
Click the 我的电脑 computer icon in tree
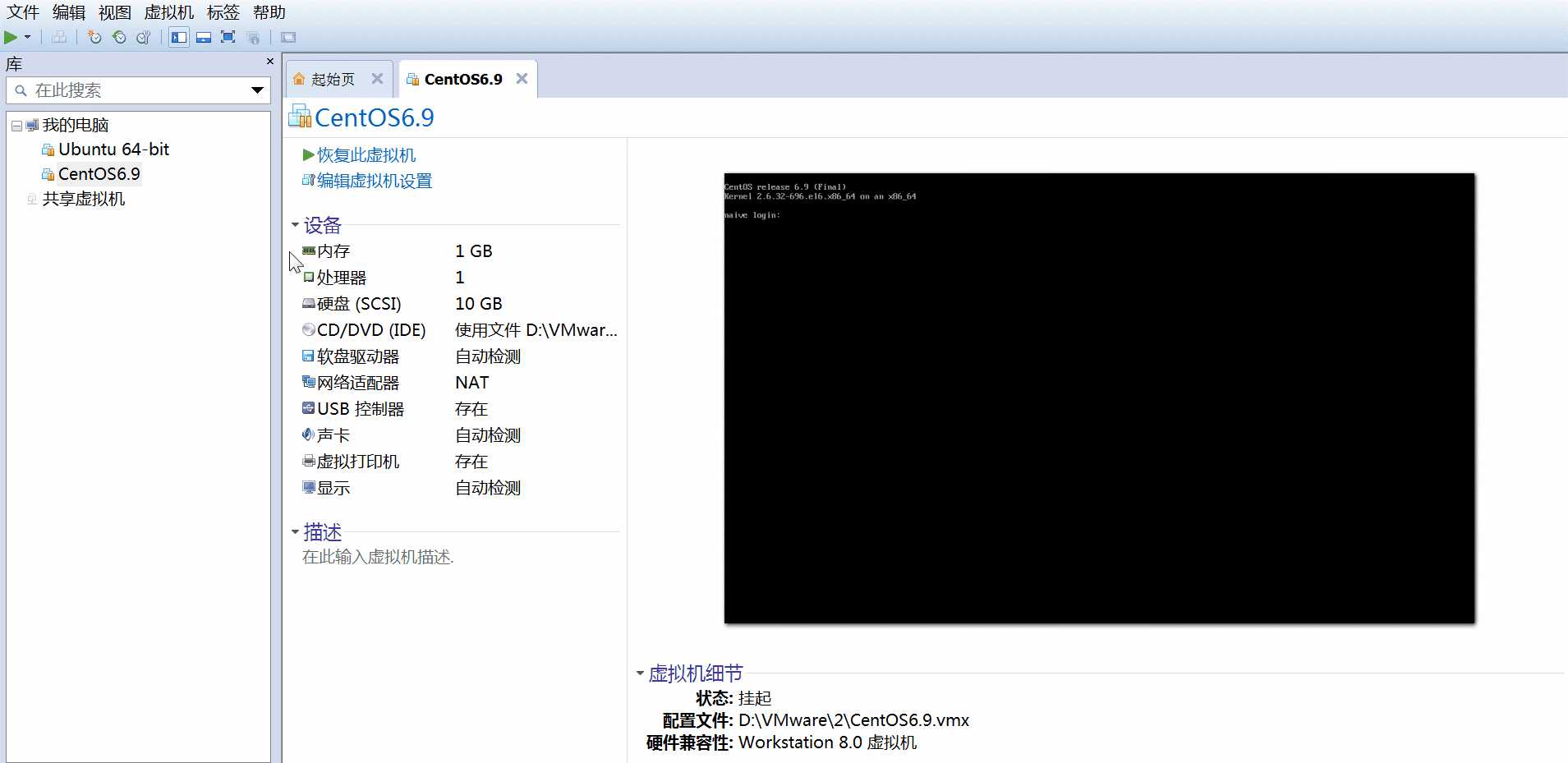pyautogui.click(x=33, y=126)
